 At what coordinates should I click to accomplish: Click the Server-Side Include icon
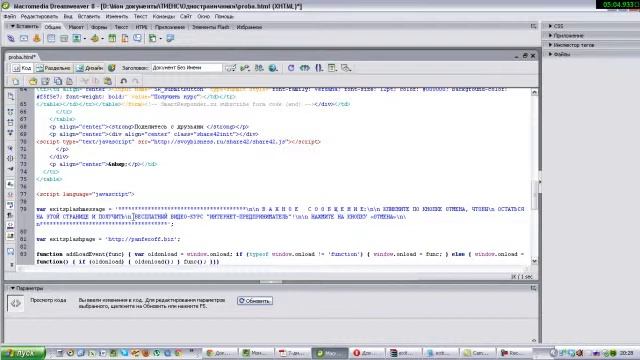click(x=124, y=38)
